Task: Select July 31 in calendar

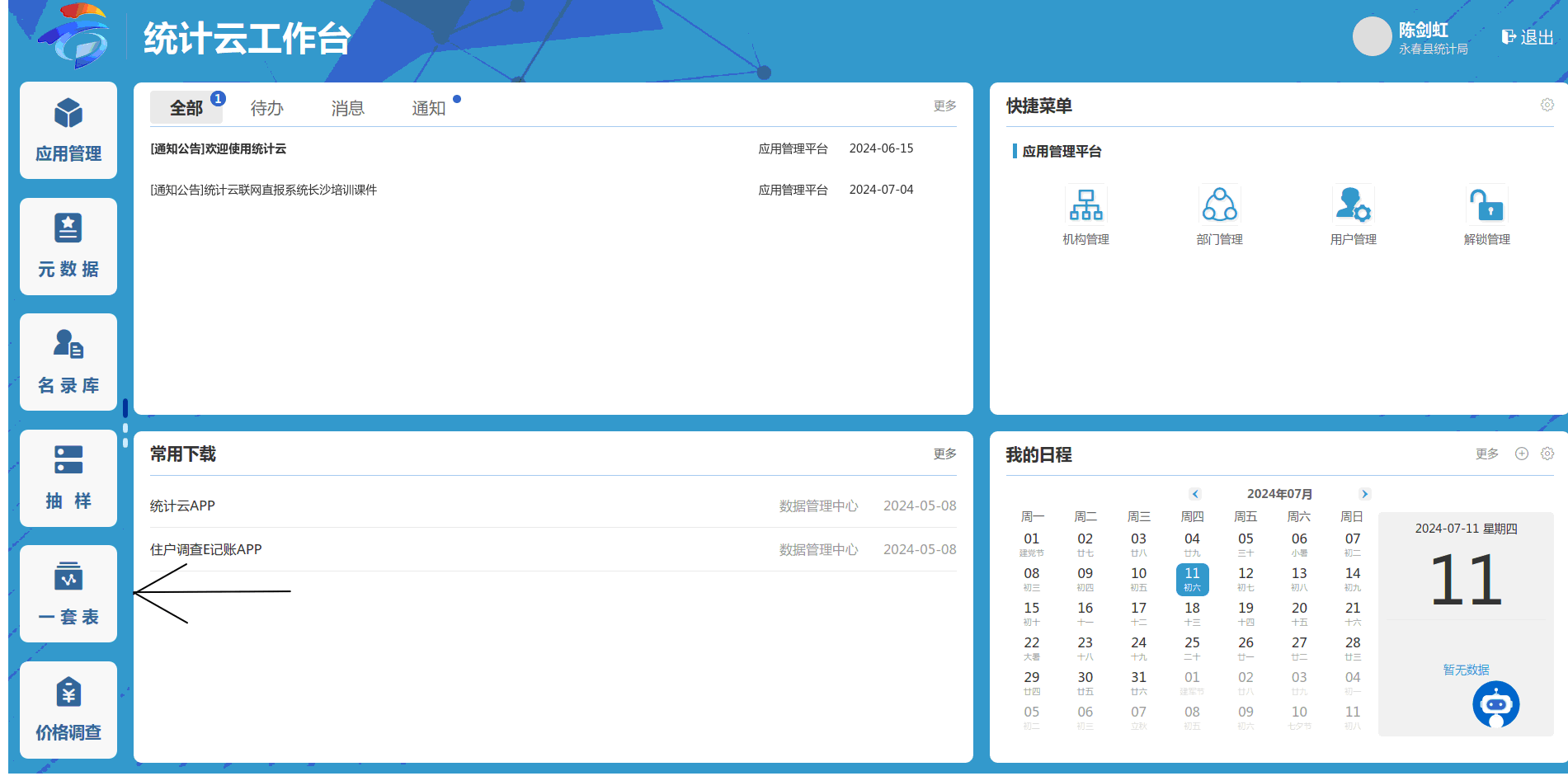Action: point(1139,683)
